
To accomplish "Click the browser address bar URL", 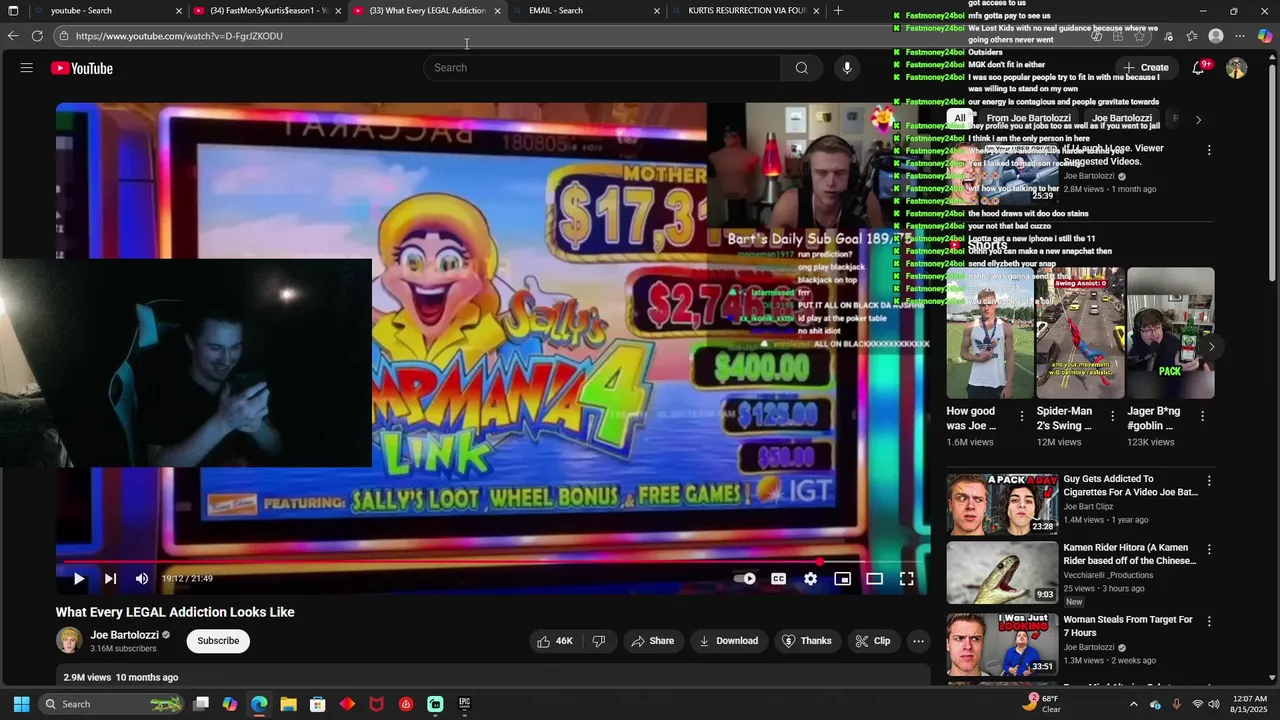I will click(179, 36).
